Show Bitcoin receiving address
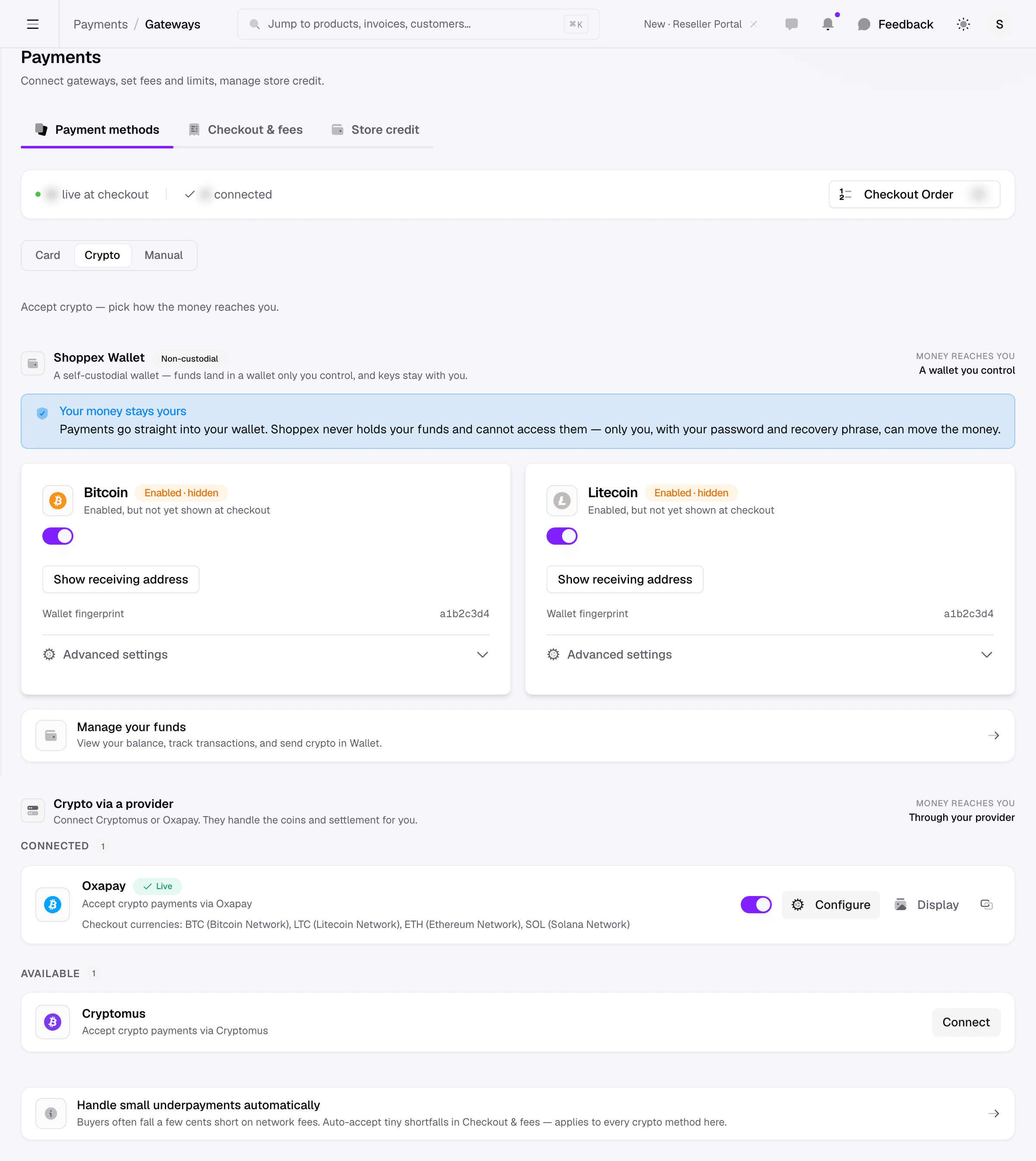 (121, 579)
